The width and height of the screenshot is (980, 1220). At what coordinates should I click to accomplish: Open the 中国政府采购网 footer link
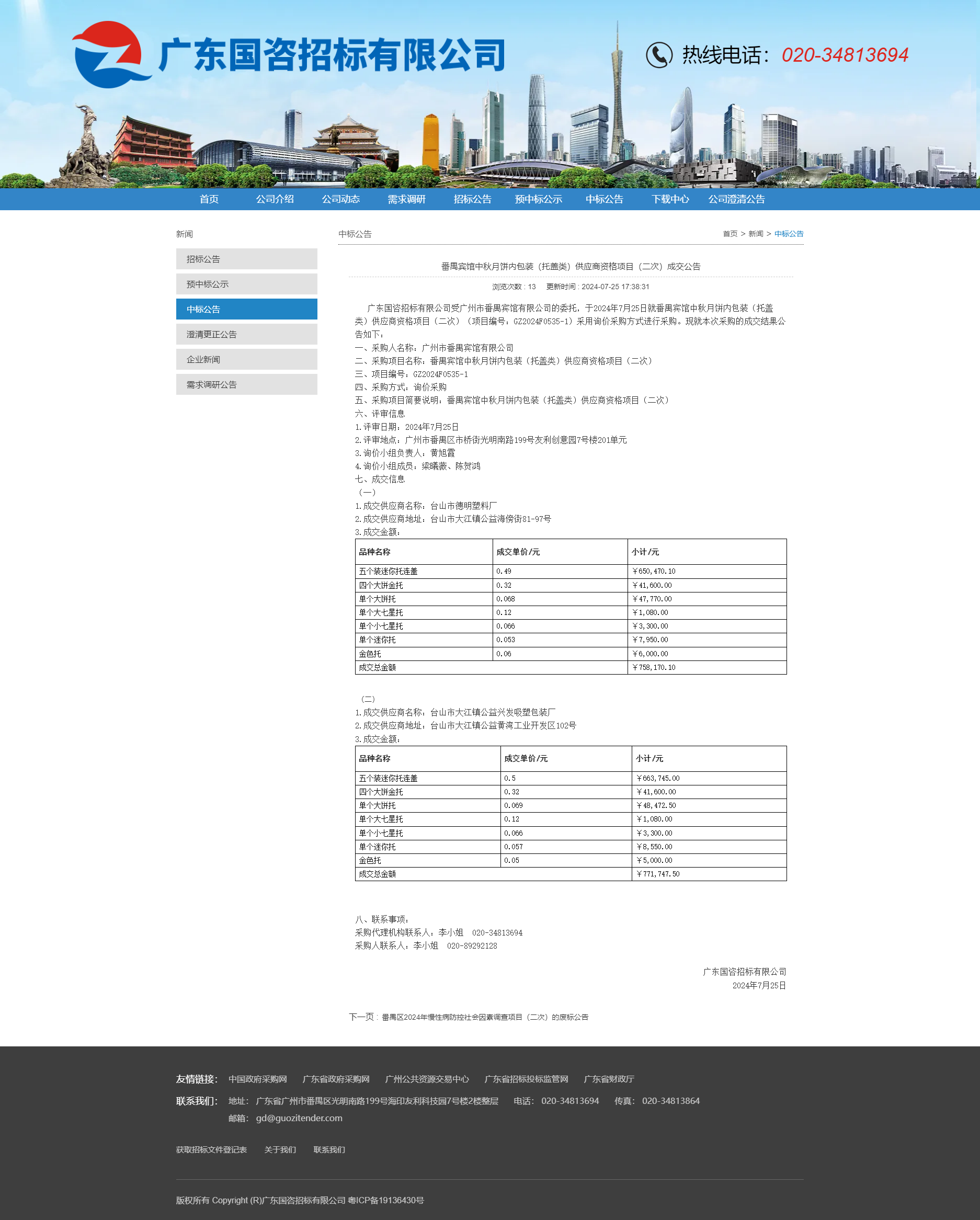point(257,1079)
